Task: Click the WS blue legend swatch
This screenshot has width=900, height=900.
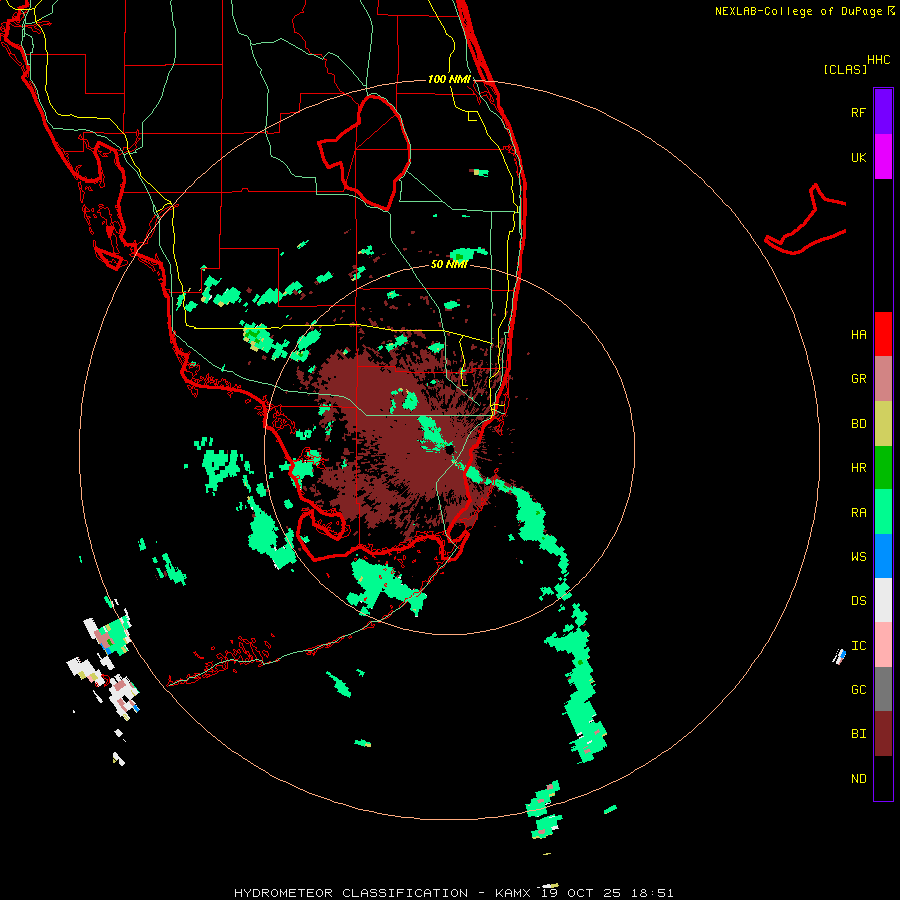Action: 883,556
